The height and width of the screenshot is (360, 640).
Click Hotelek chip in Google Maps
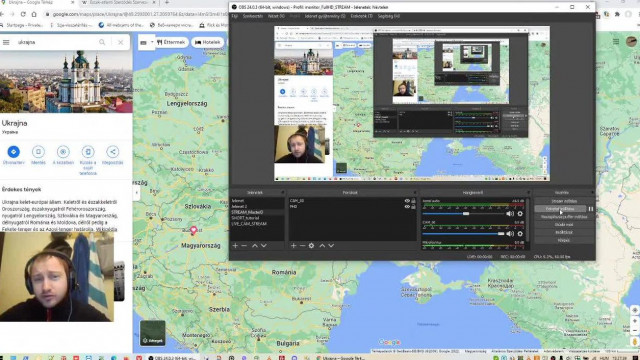(208, 42)
